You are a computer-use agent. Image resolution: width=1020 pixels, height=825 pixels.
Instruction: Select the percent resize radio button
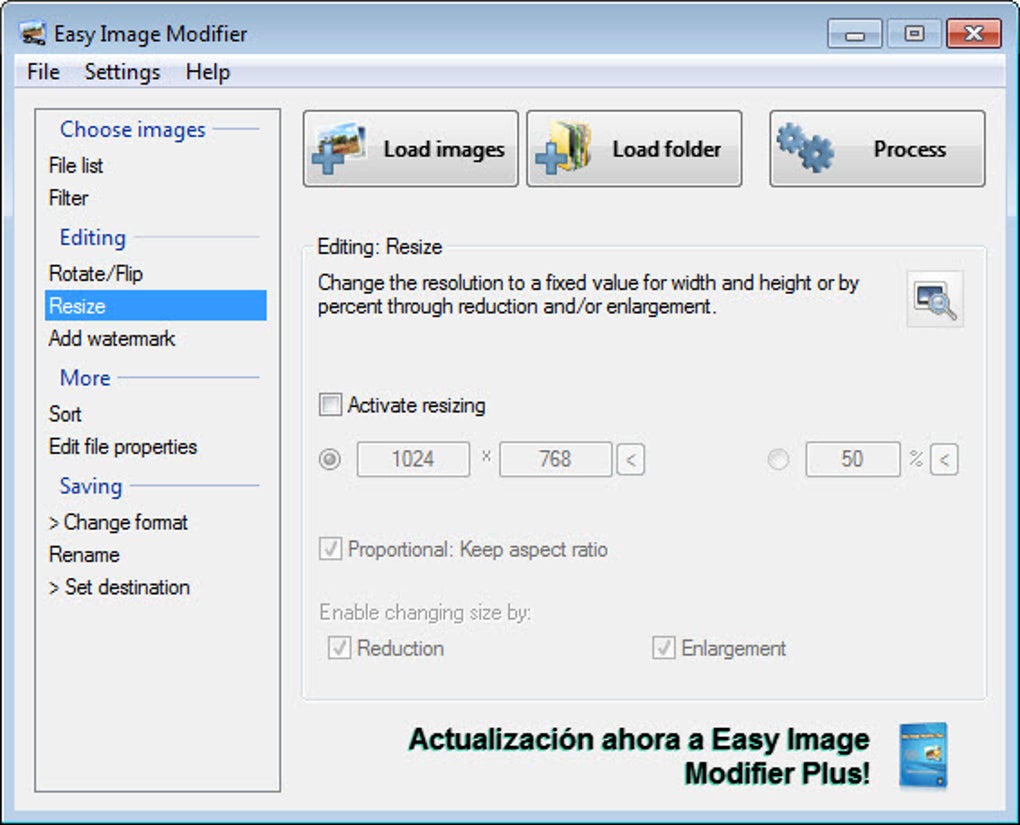coord(778,459)
